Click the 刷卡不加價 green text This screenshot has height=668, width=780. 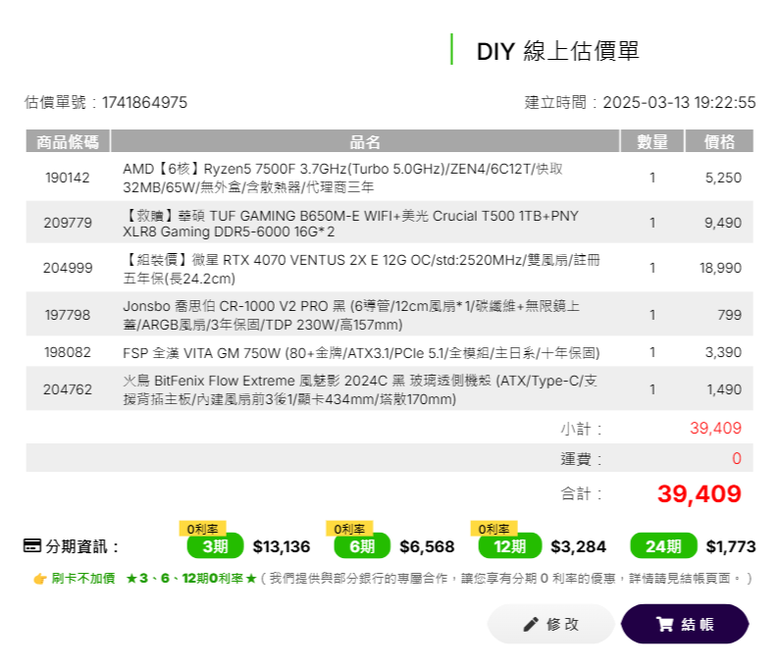[83, 578]
